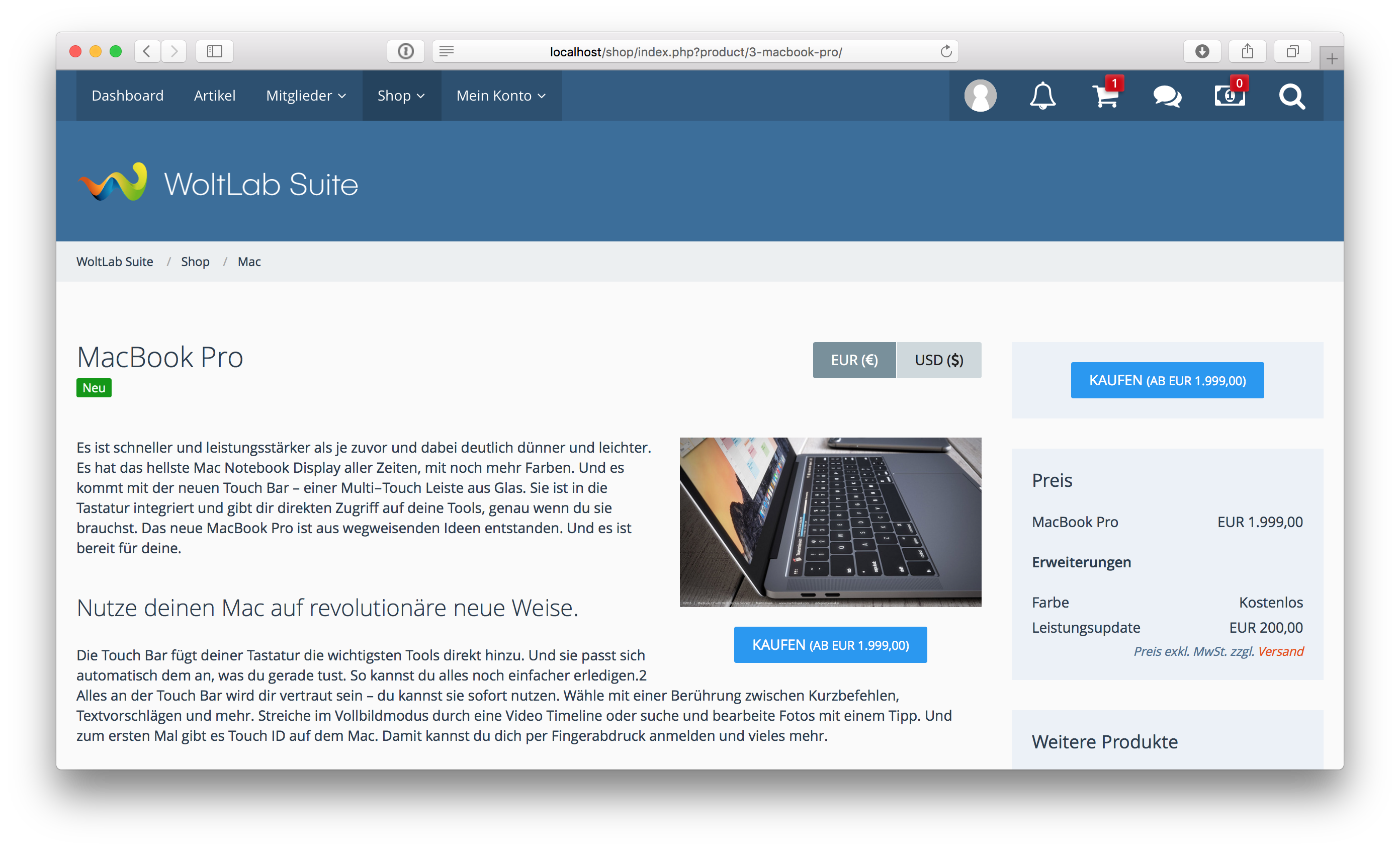Open the notifications bell icon
The image size is (1400, 850).
click(x=1043, y=96)
